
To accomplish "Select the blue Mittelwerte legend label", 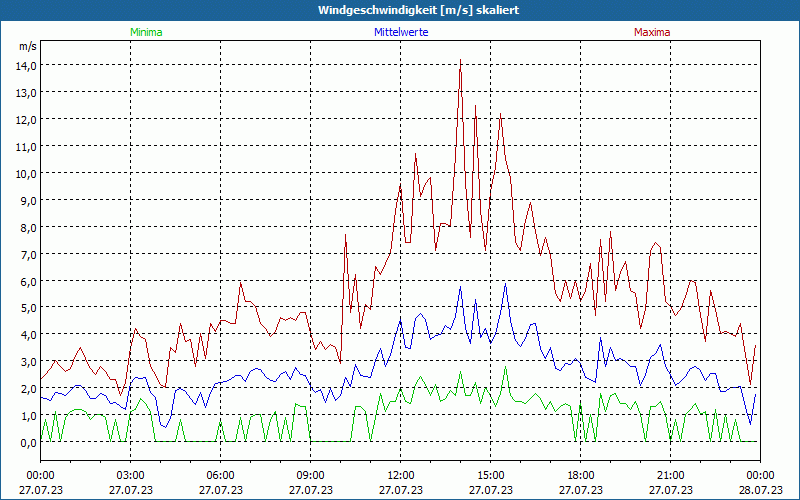I will pyautogui.click(x=400, y=32).
